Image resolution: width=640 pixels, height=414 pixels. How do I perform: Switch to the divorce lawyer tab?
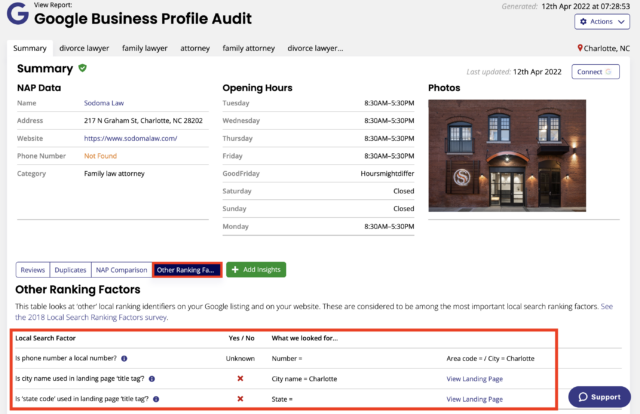83,47
